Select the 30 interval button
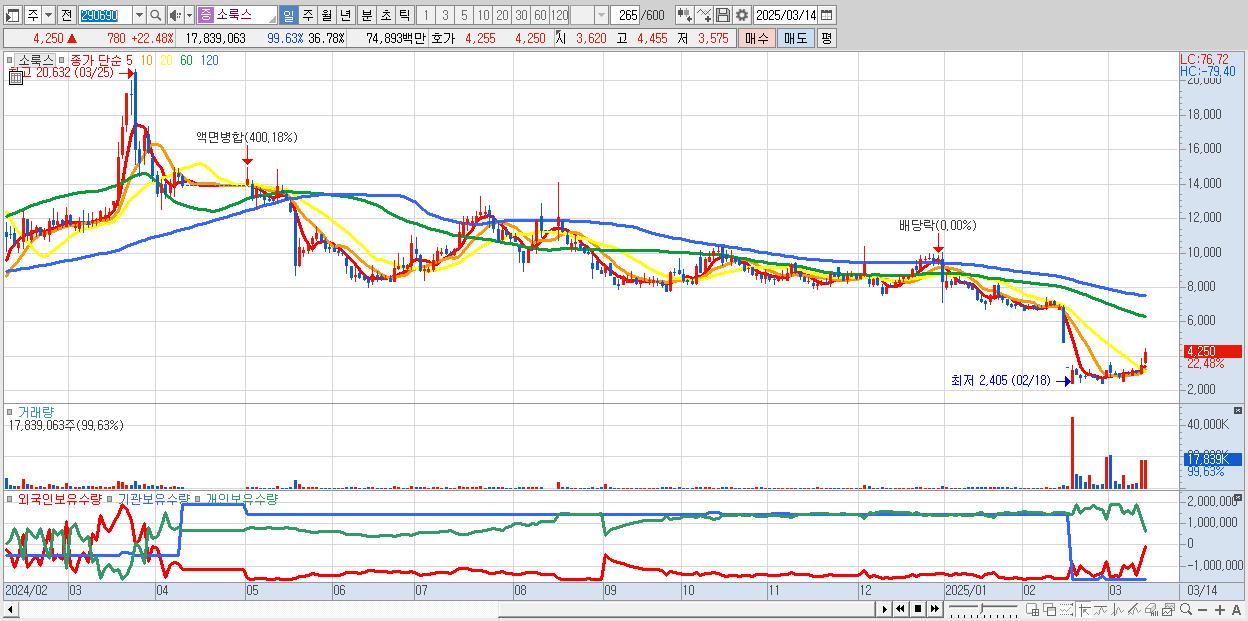 [x=521, y=15]
